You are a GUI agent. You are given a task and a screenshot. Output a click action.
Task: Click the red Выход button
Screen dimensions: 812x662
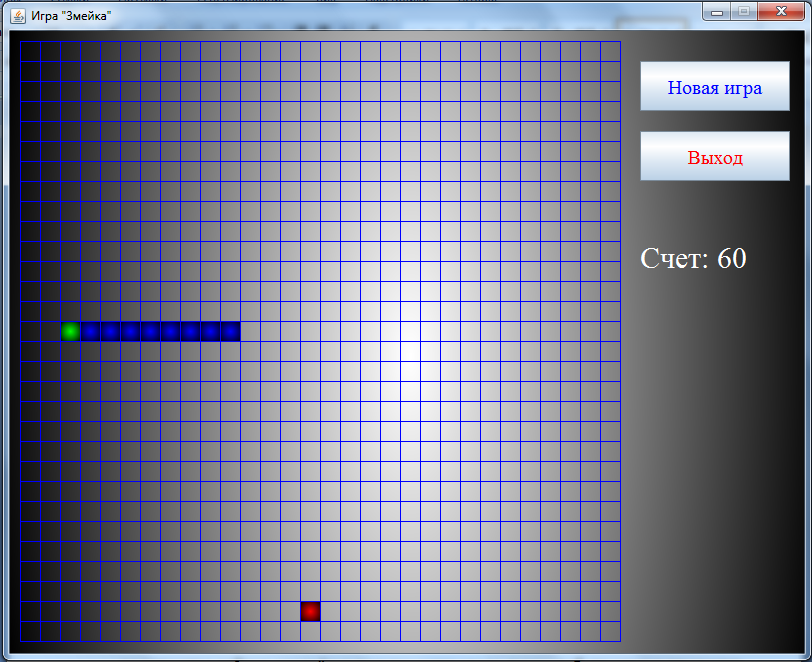pos(715,156)
